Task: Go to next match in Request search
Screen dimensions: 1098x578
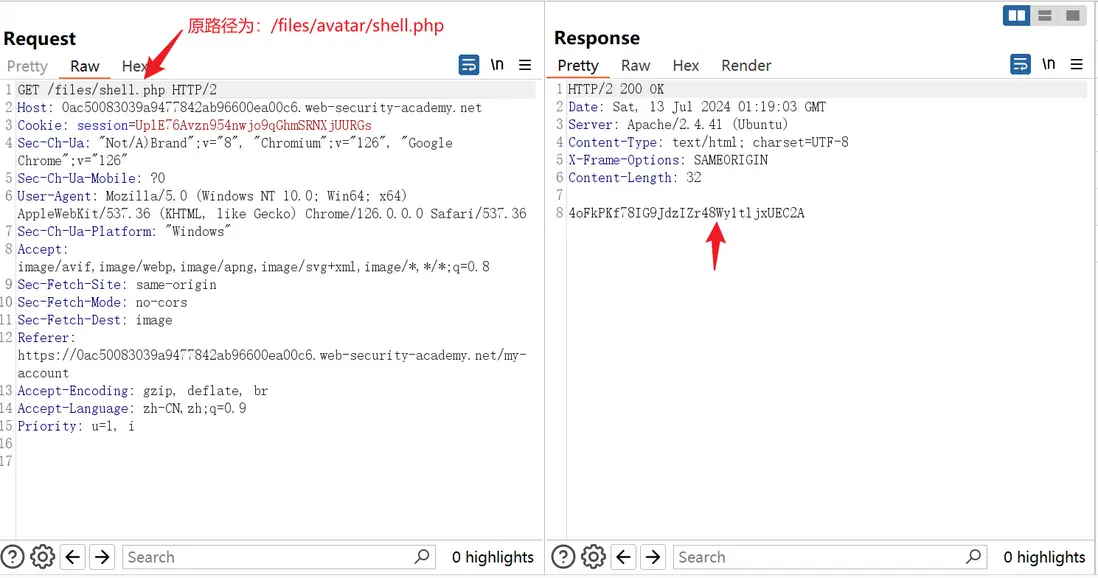Action: point(102,557)
